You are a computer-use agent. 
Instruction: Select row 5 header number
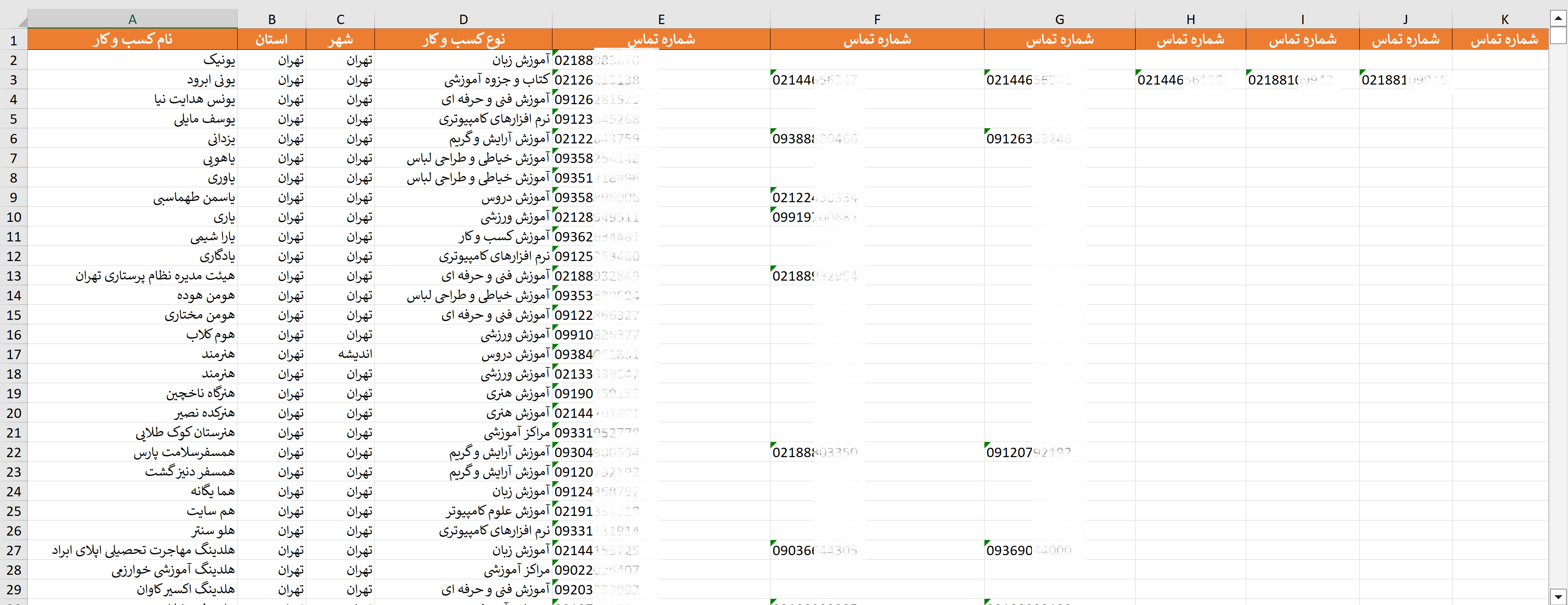point(13,119)
